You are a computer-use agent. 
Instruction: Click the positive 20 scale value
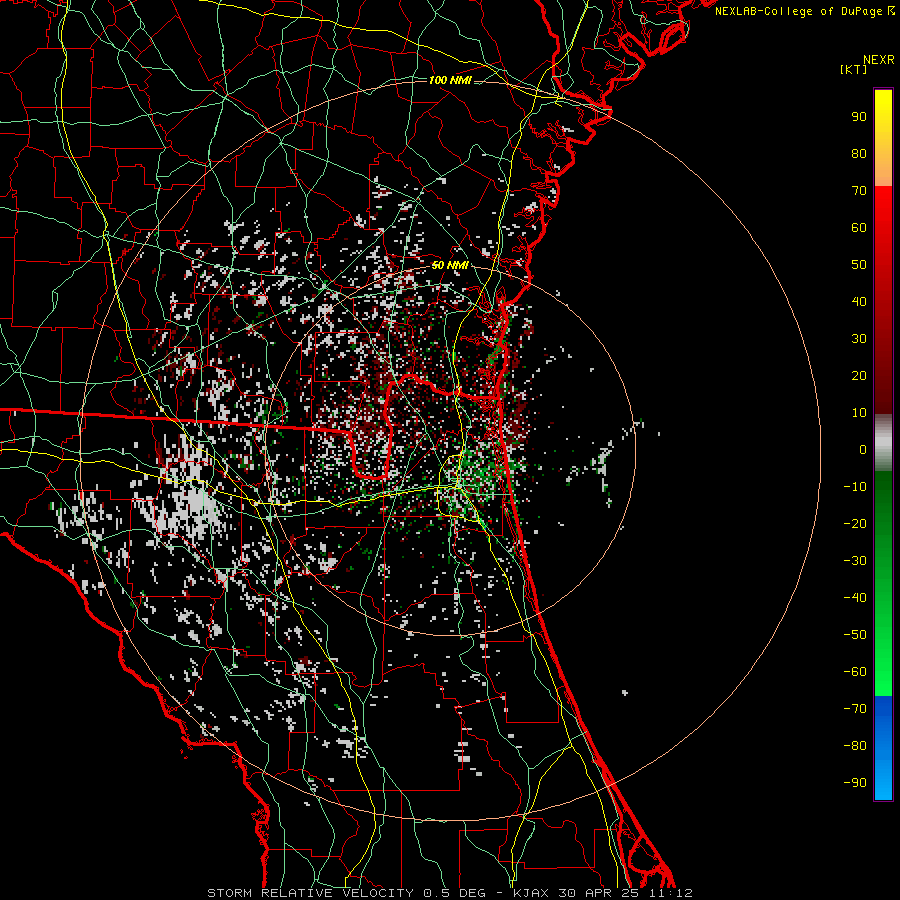point(859,375)
